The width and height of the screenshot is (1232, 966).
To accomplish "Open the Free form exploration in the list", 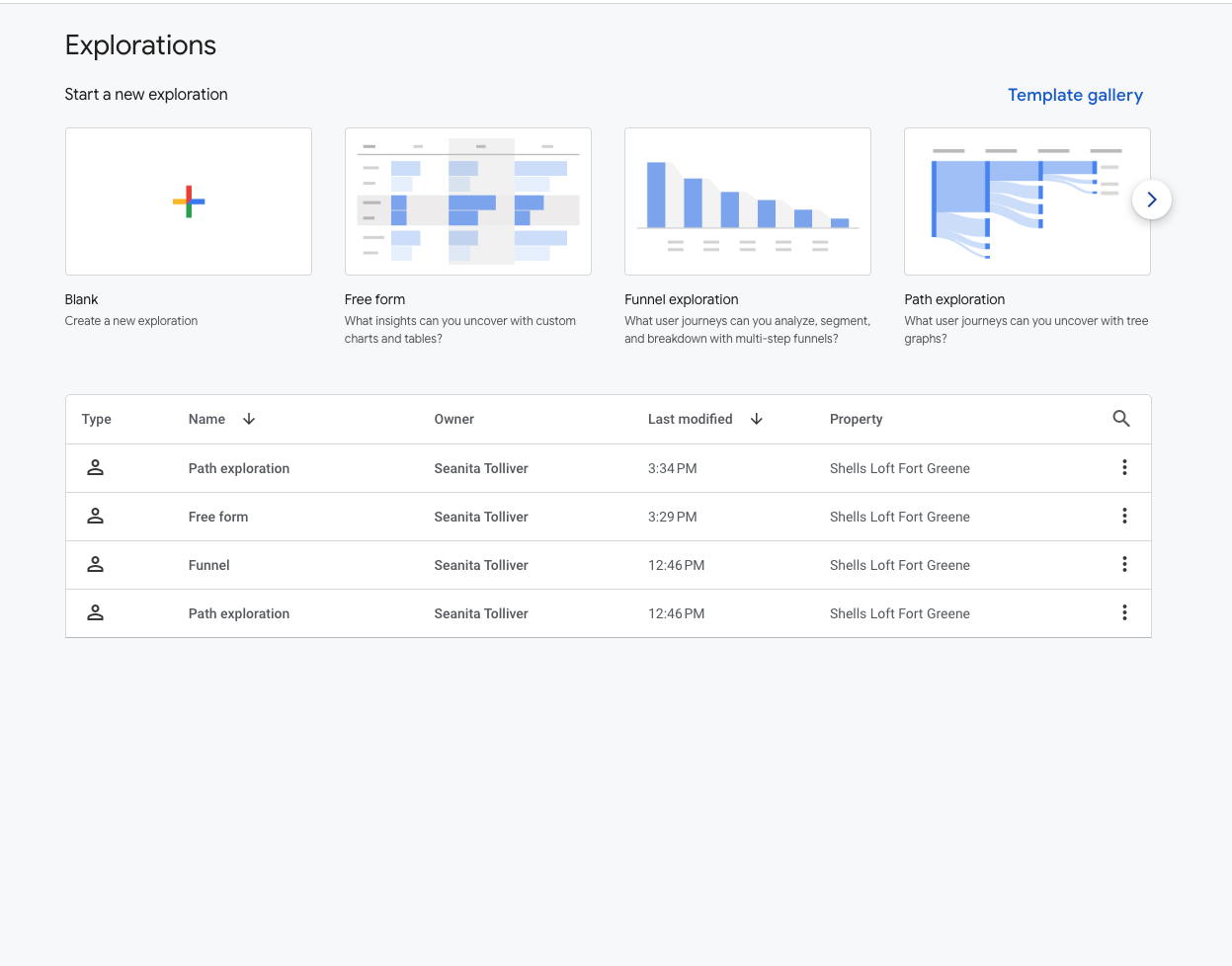I will (x=218, y=517).
